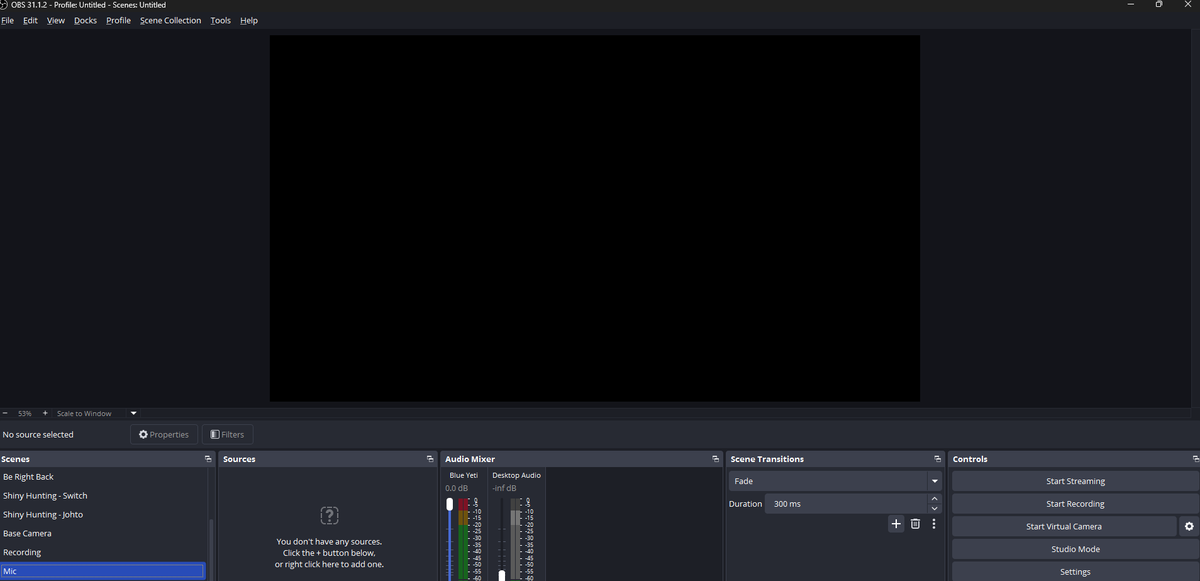The height and width of the screenshot is (581, 1200).
Task: Open the Fade transition dropdown
Action: pos(836,481)
